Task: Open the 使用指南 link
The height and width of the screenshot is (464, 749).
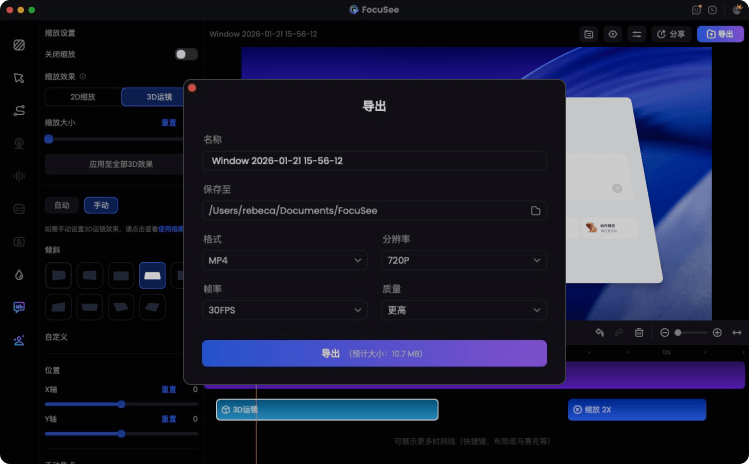Action: [171, 229]
